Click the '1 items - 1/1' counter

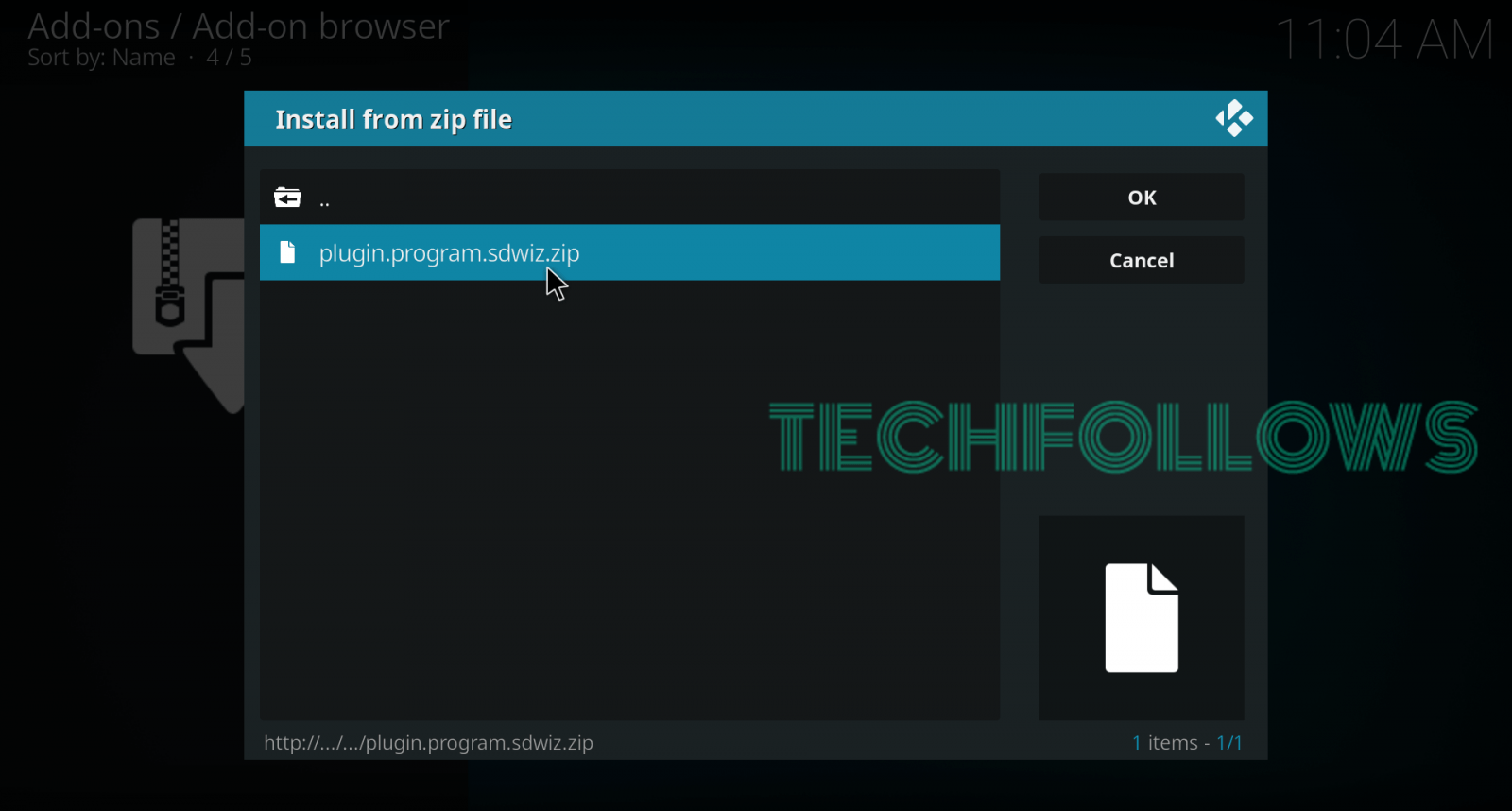click(1187, 743)
